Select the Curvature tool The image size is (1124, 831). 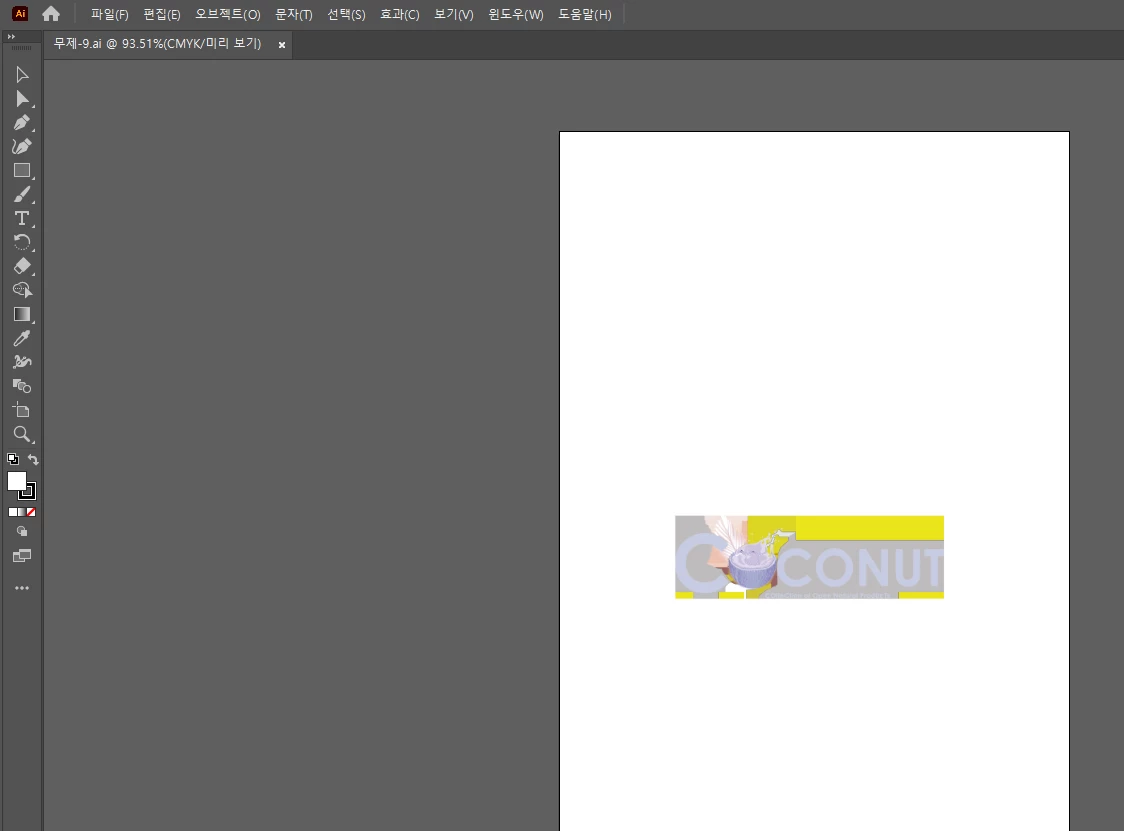tap(22, 146)
